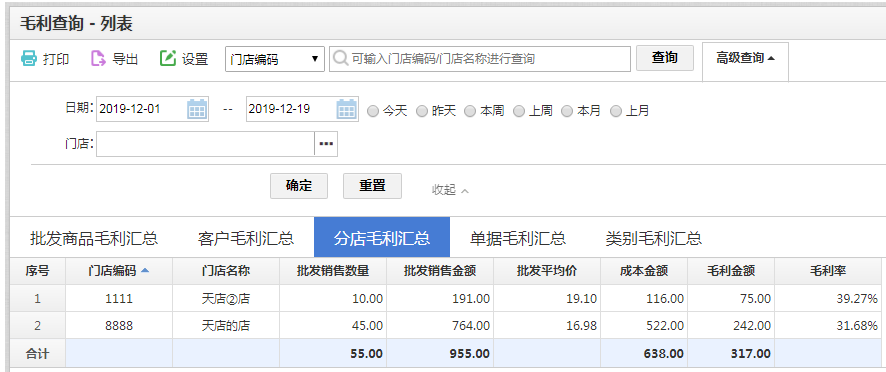Click the 批发平均价 column header
886x372 pixels.
click(547, 271)
